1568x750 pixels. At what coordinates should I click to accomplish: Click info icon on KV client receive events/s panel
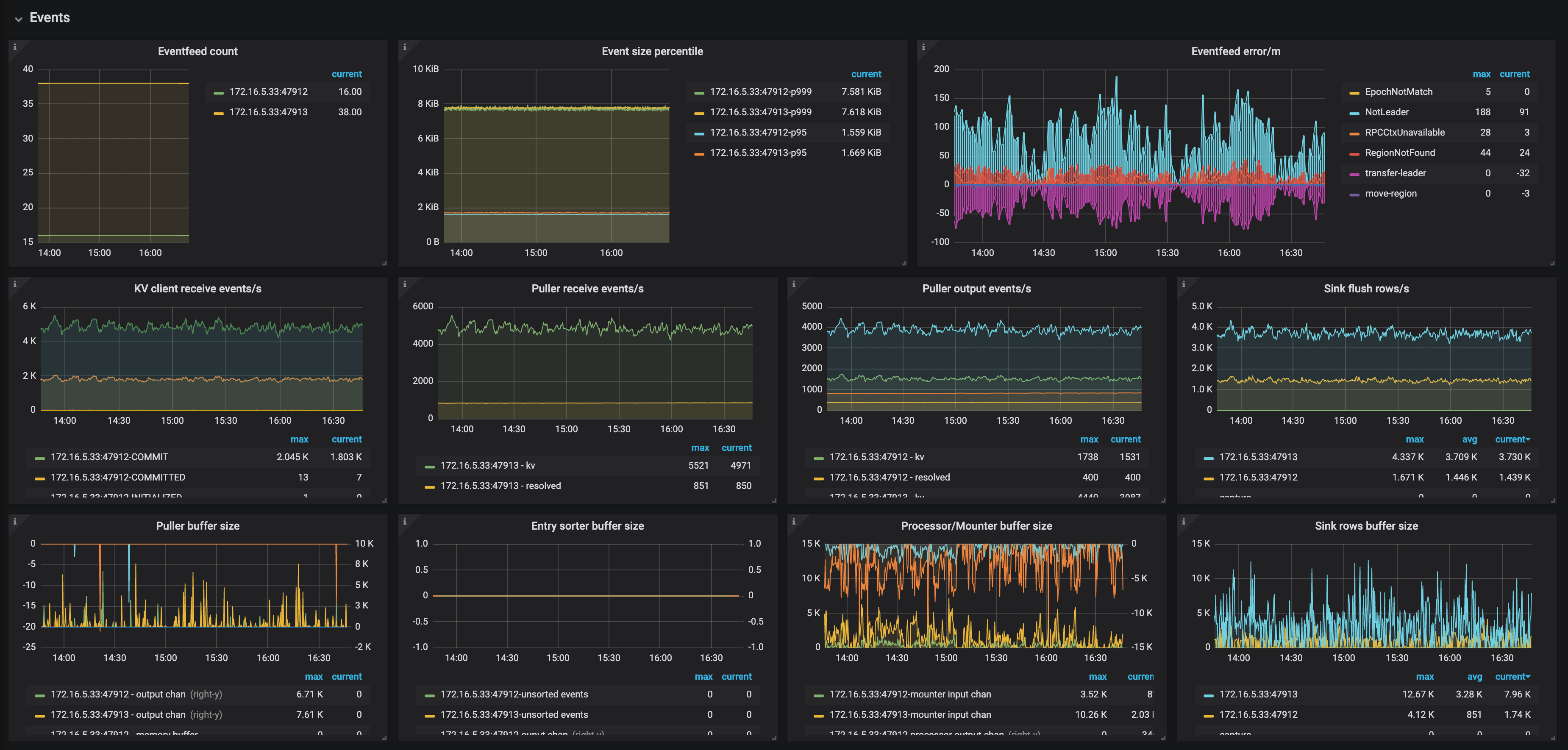click(15, 283)
